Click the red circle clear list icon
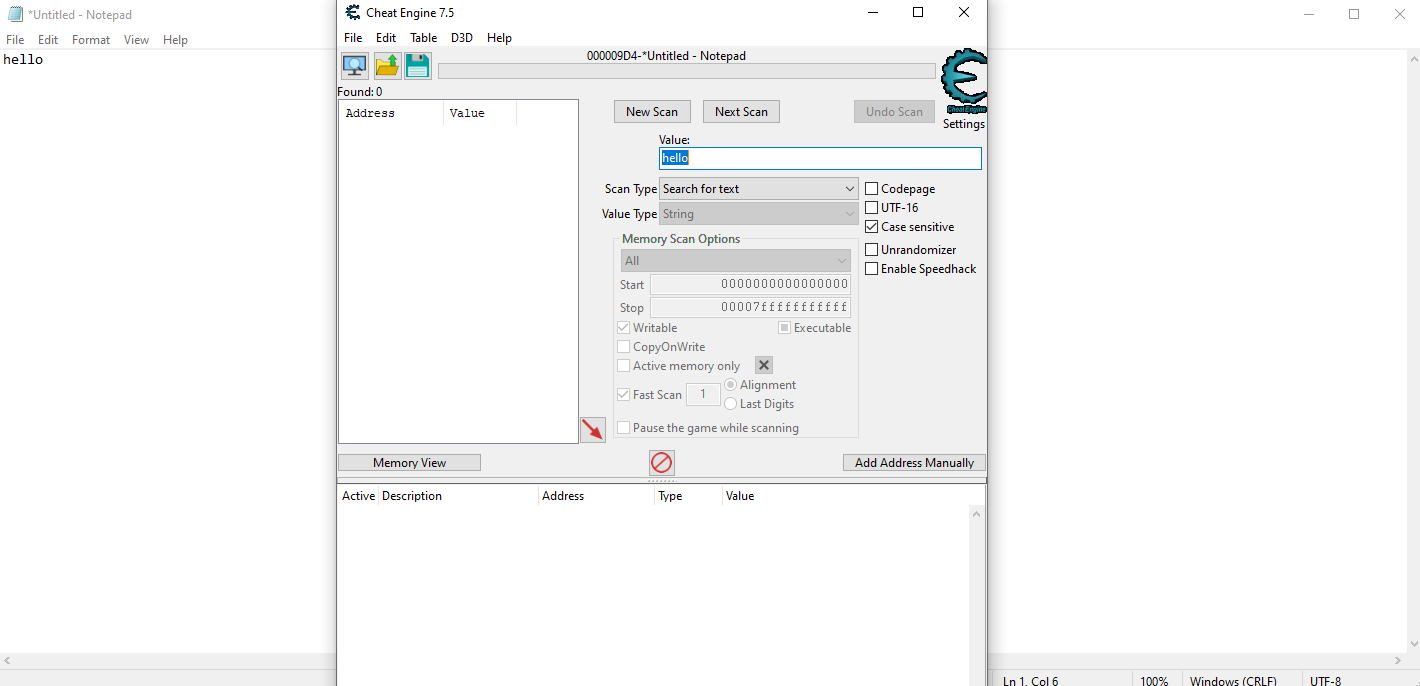 [662, 463]
